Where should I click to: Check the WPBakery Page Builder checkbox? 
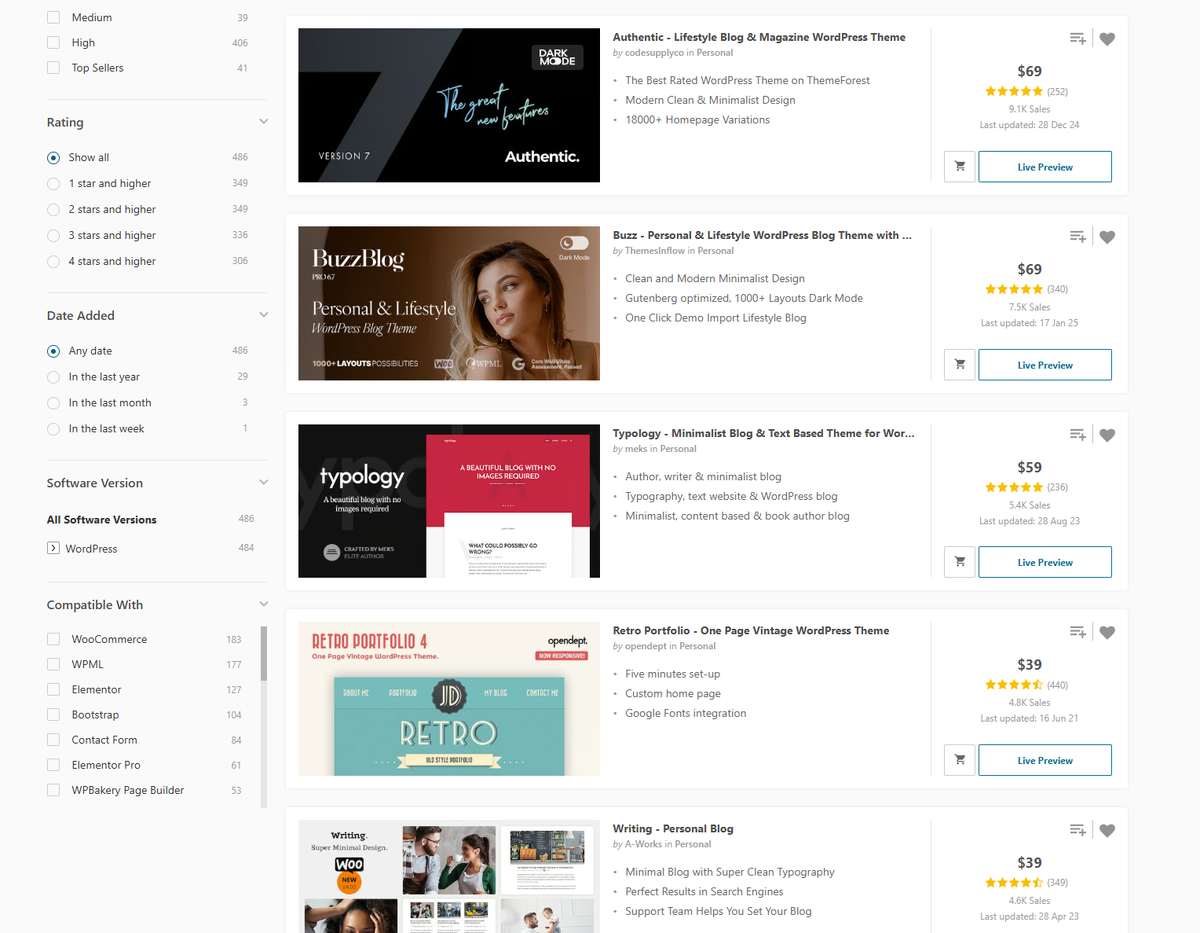[x=53, y=790]
